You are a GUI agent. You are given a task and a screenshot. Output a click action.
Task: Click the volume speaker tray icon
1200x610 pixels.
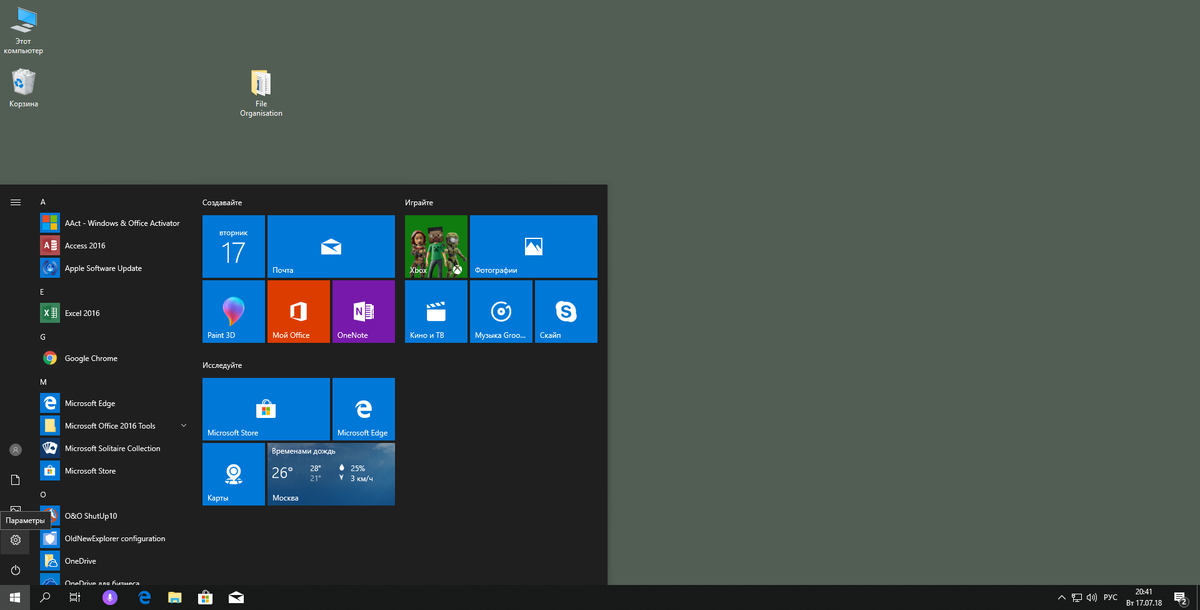[1092, 598]
